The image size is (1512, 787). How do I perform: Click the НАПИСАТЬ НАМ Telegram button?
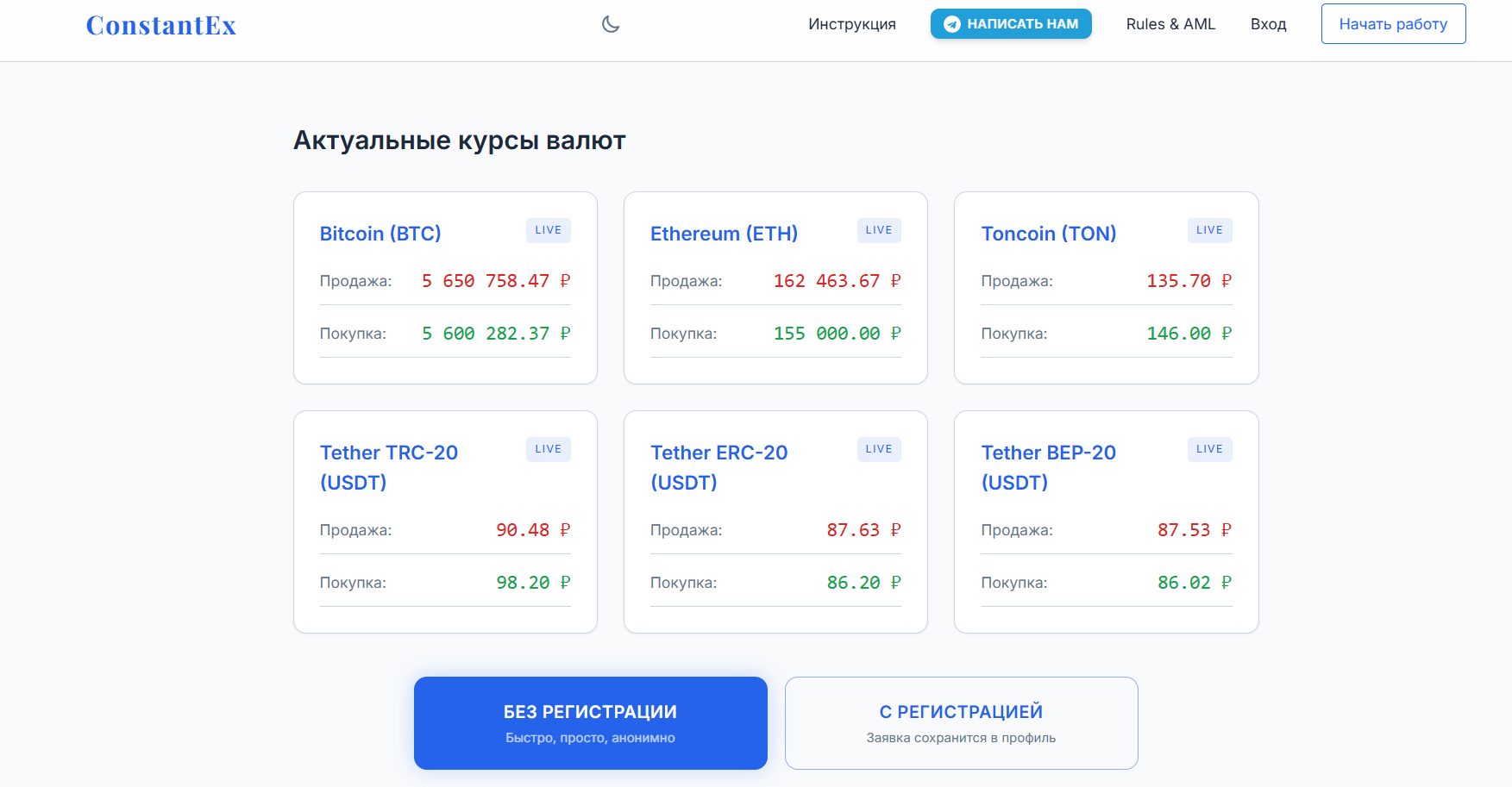(1011, 24)
